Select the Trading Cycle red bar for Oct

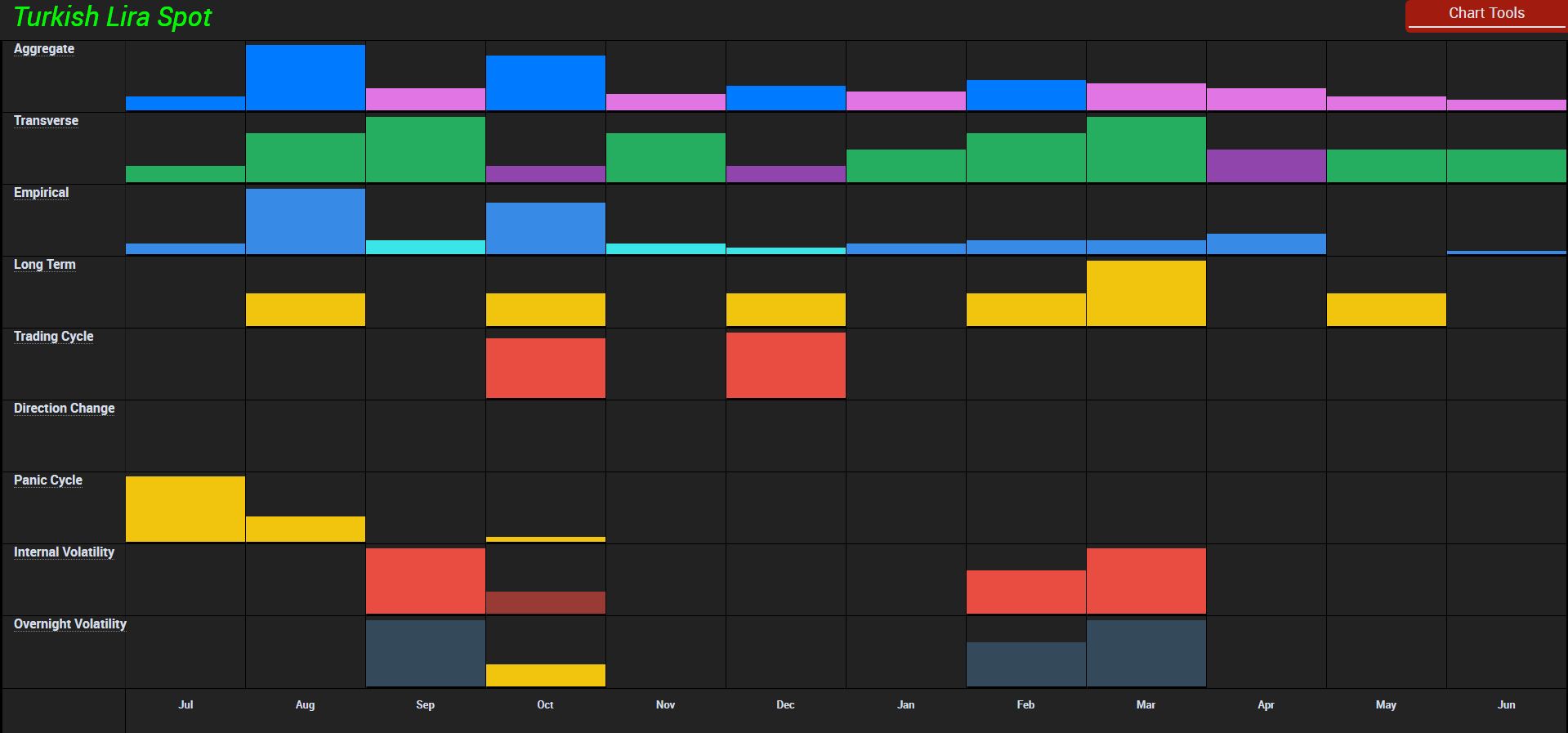pos(546,368)
